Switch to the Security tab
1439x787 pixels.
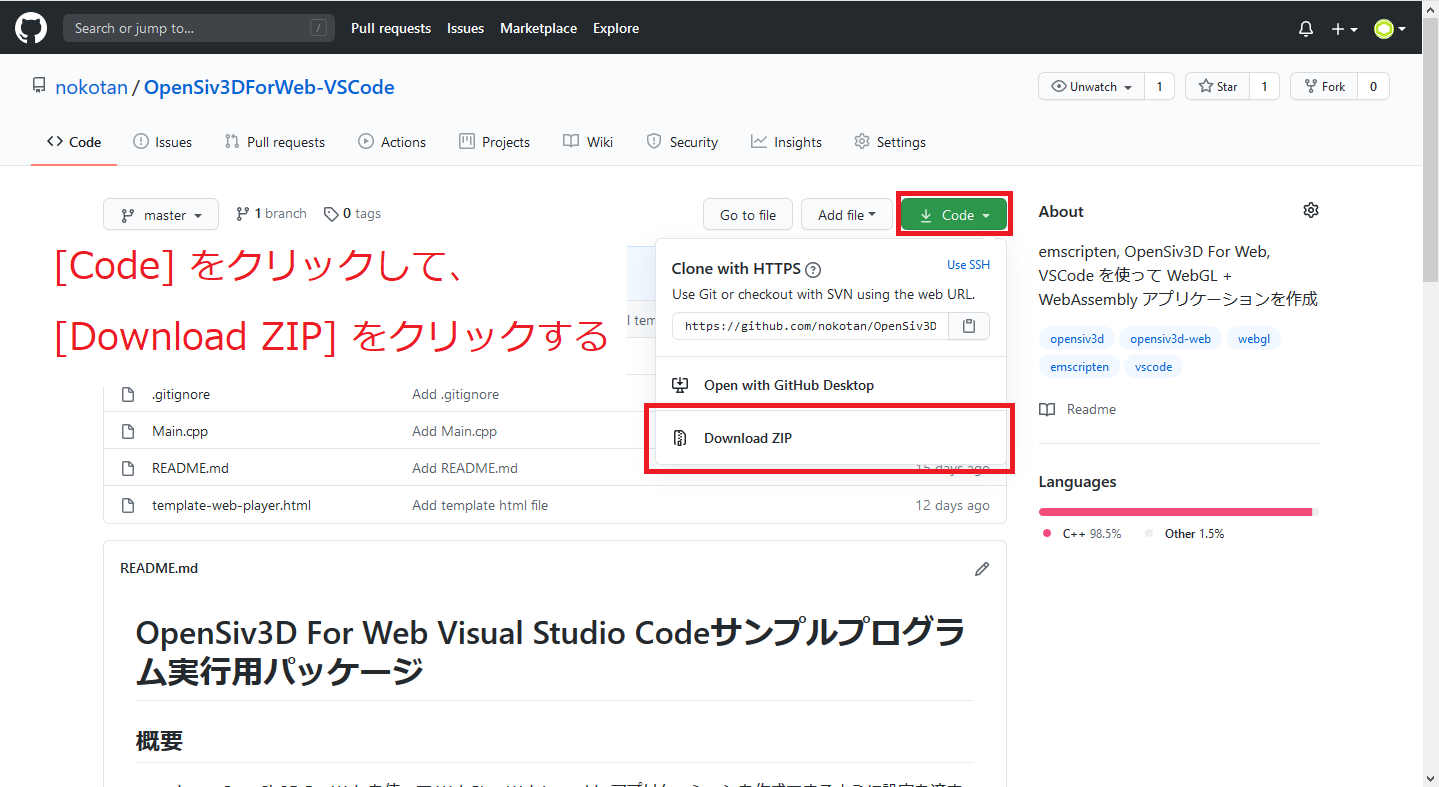682,142
